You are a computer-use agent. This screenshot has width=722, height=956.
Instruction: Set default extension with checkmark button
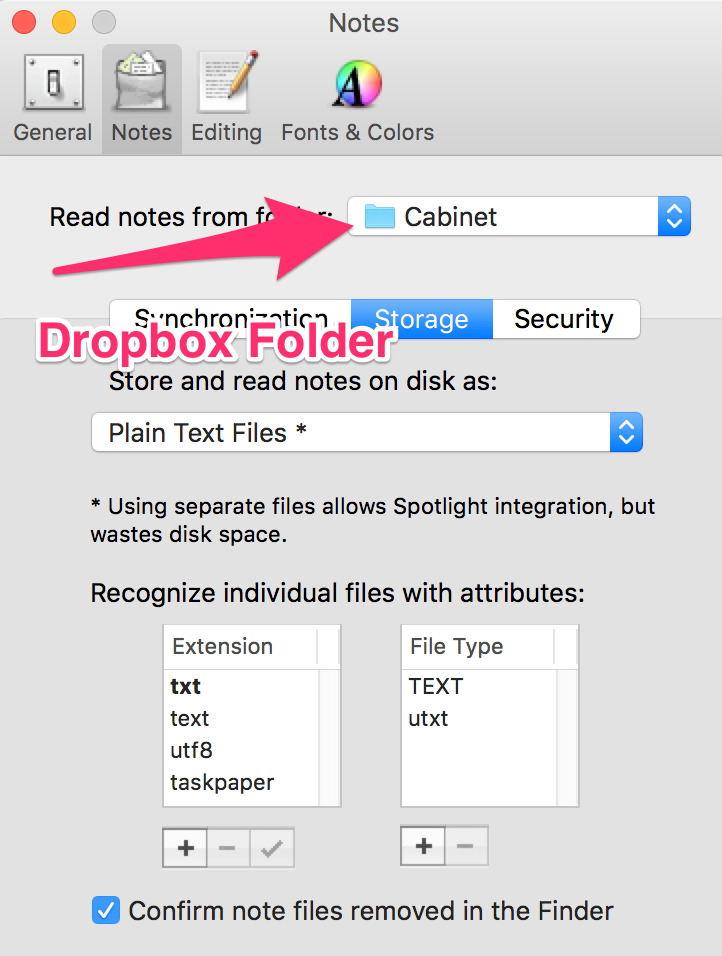(271, 847)
